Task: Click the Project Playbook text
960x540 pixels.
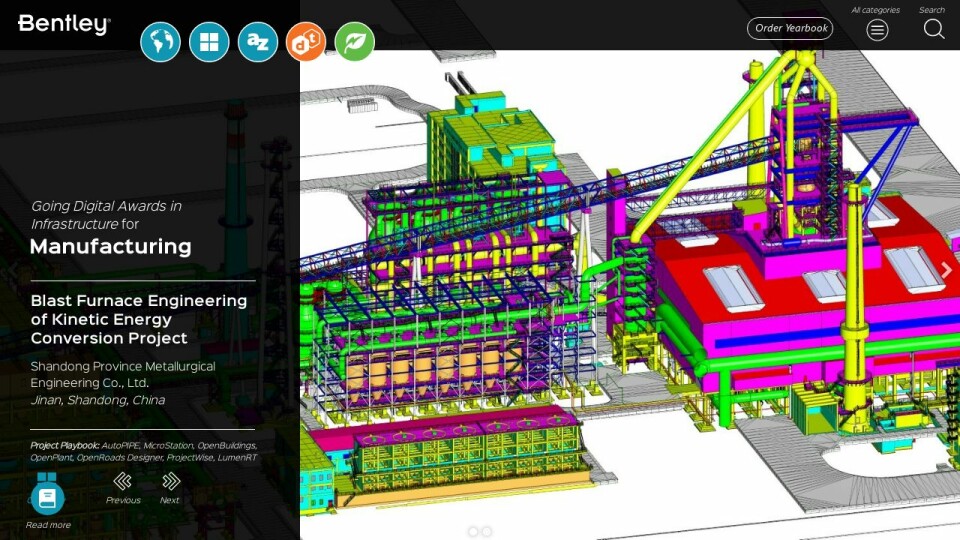Action: (x=144, y=451)
